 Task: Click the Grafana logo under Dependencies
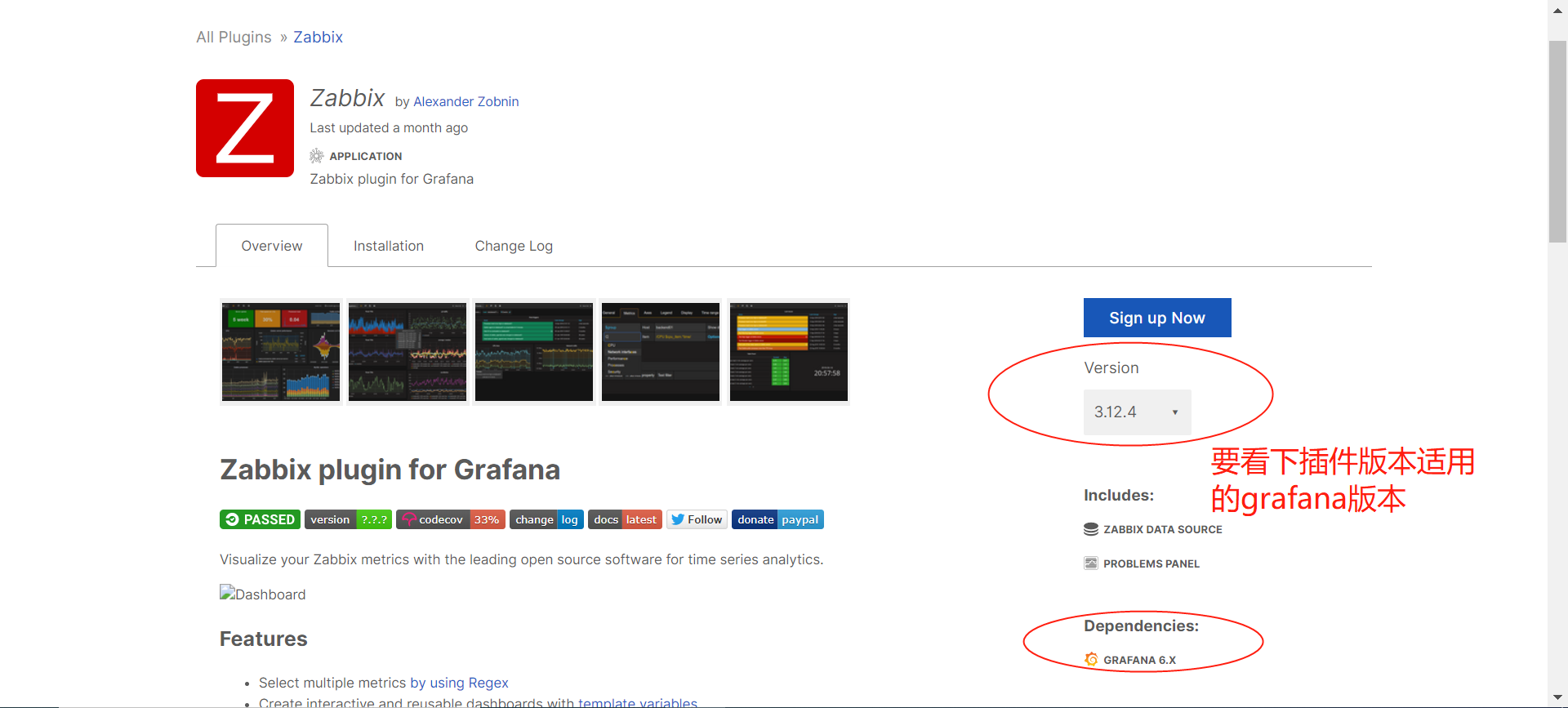tap(1091, 660)
